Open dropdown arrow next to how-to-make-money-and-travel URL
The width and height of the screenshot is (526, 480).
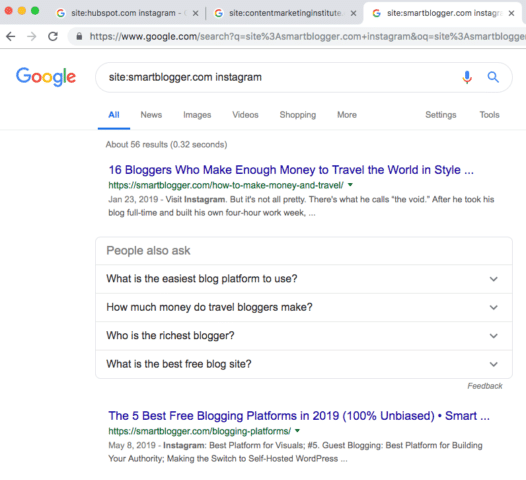click(350, 185)
